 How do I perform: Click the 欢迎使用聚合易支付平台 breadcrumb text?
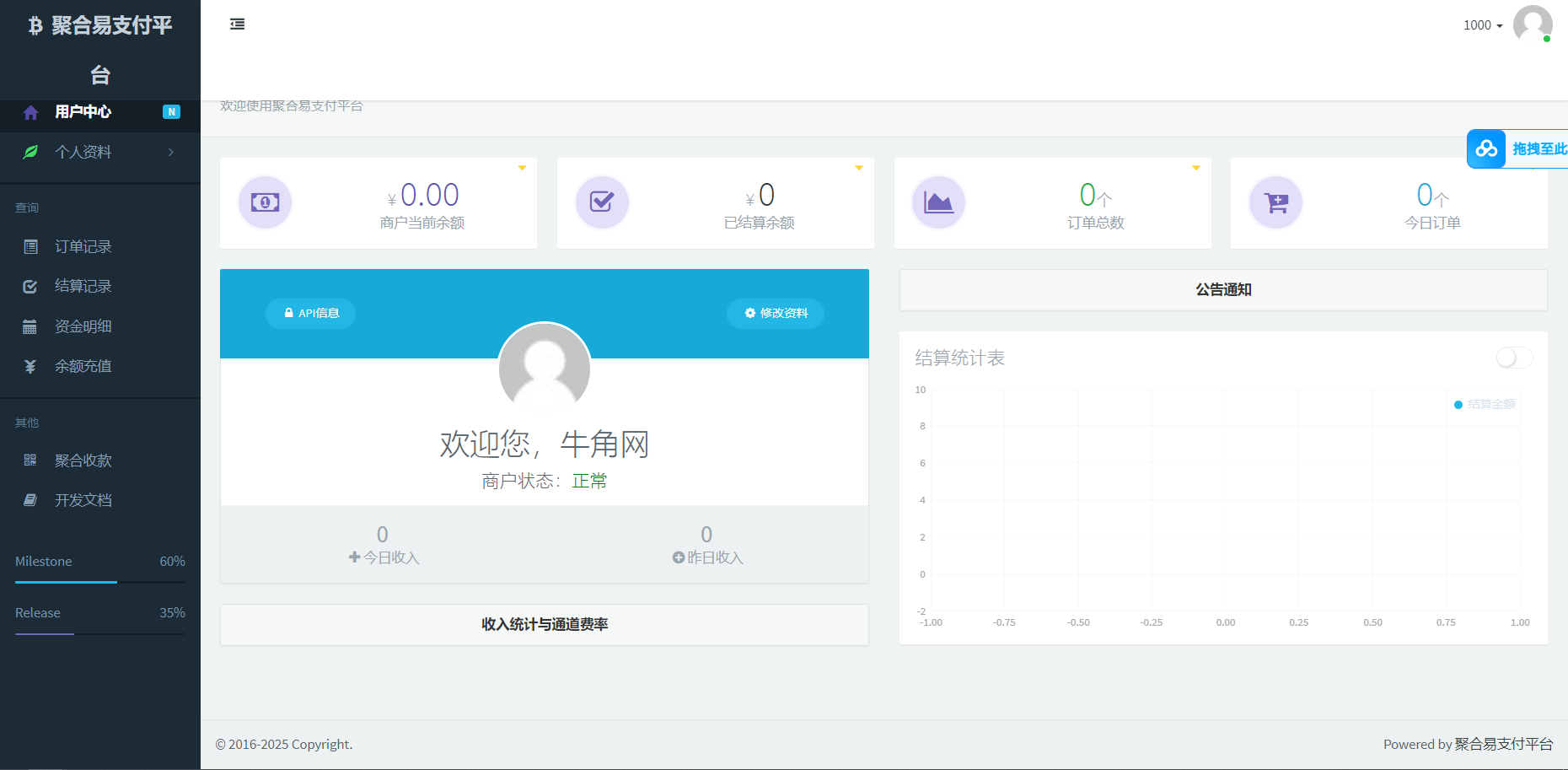click(x=292, y=106)
